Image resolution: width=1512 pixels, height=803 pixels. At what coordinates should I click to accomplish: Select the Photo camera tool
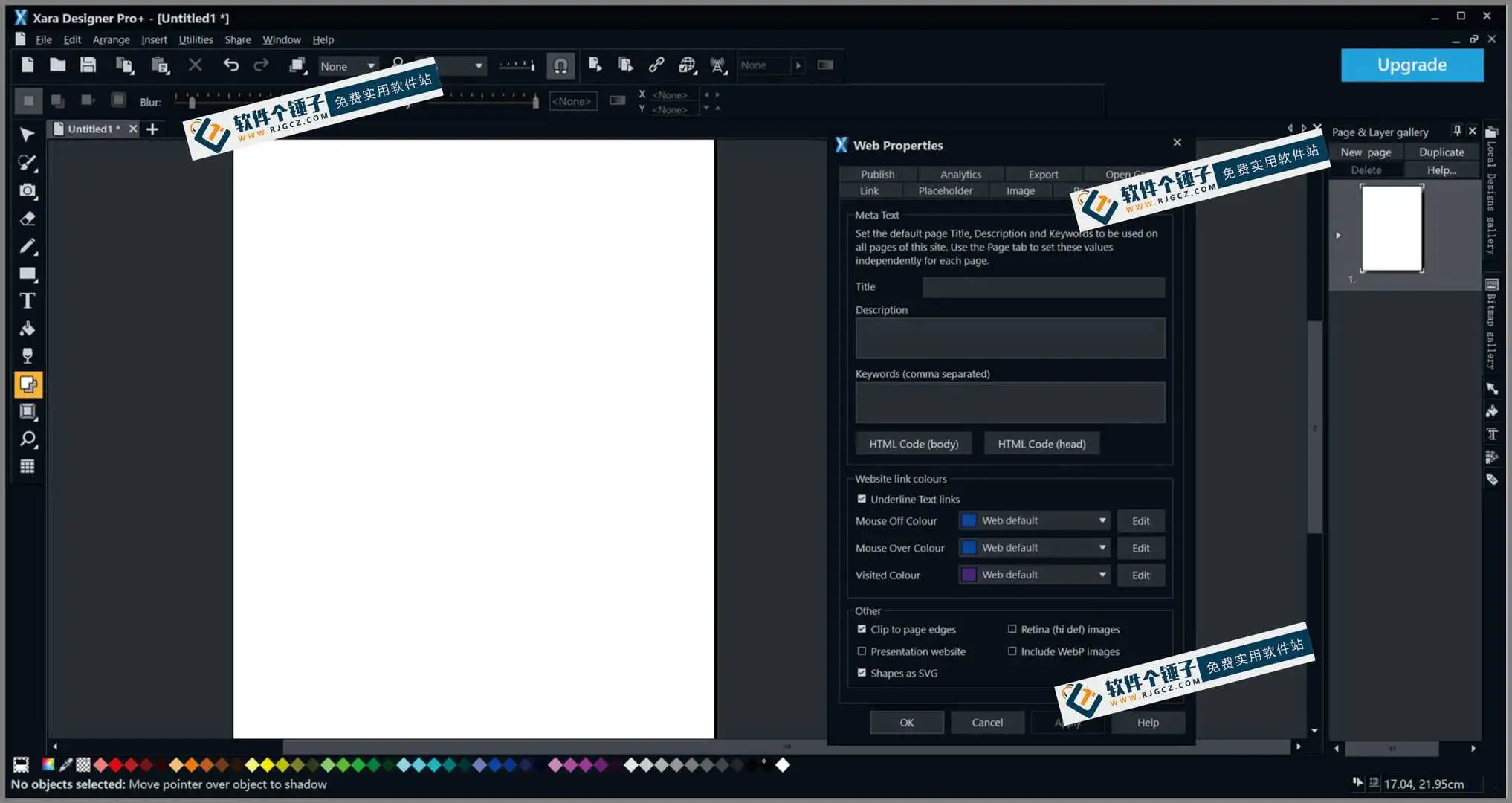click(28, 190)
